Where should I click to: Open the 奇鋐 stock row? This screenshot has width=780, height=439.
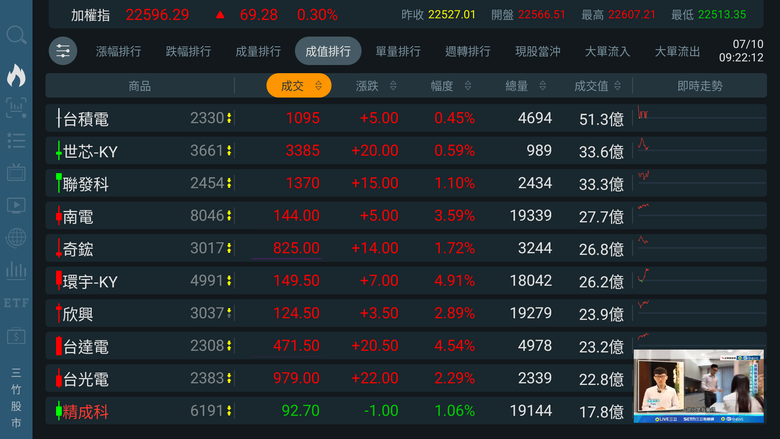(x=406, y=248)
